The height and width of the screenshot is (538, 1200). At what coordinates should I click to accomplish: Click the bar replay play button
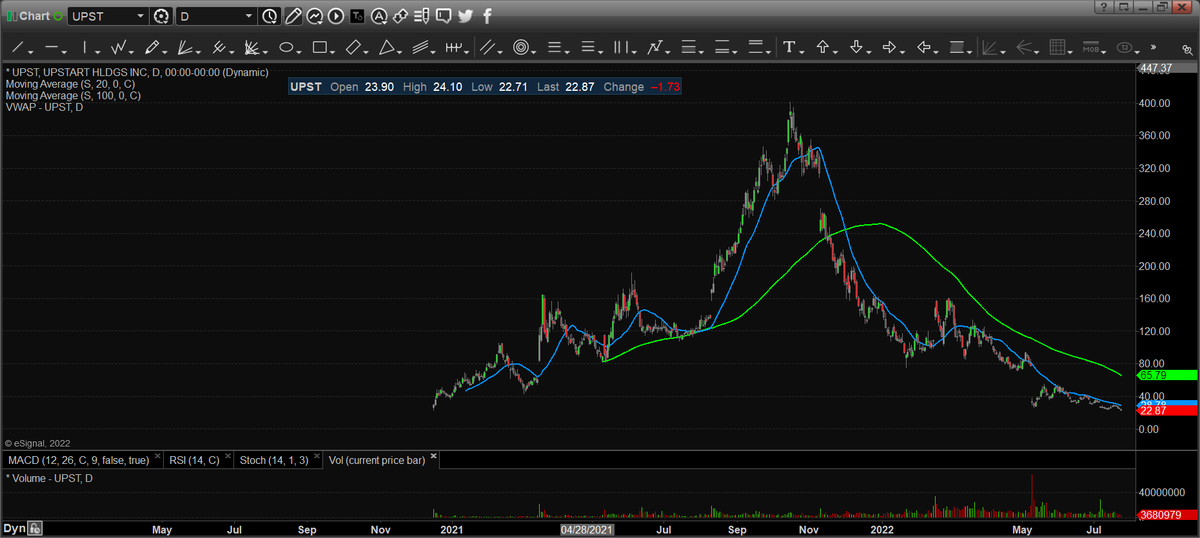(336, 16)
